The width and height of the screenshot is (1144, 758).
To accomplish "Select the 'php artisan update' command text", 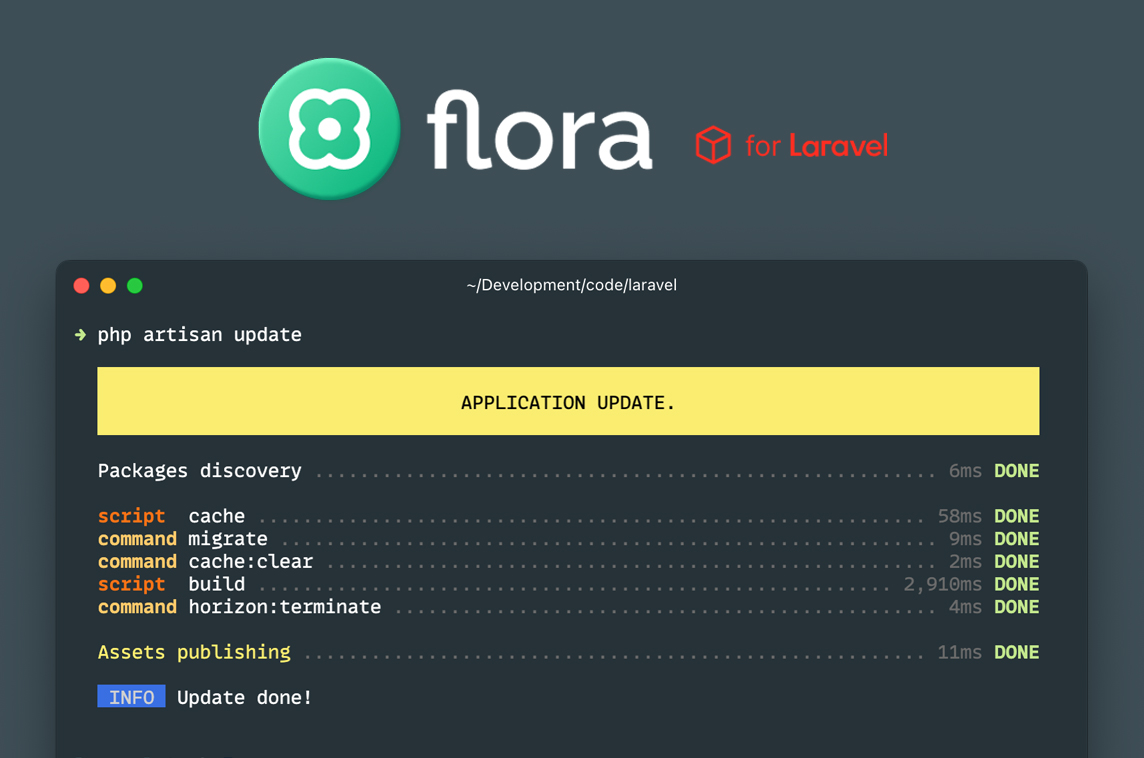I will [x=199, y=335].
